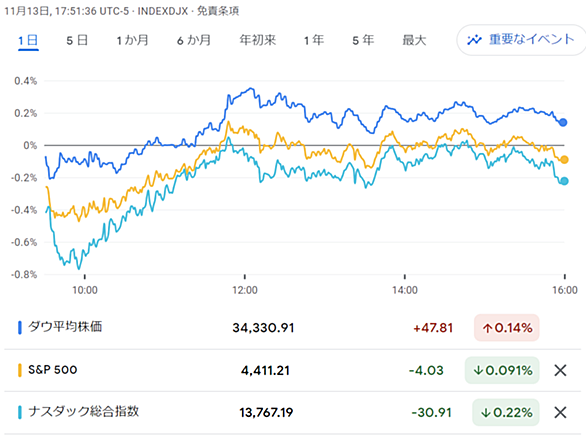Image resolution: width=586 pixels, height=438 pixels.
Task: Click the 16:00 time axis label
Action: 565,290
